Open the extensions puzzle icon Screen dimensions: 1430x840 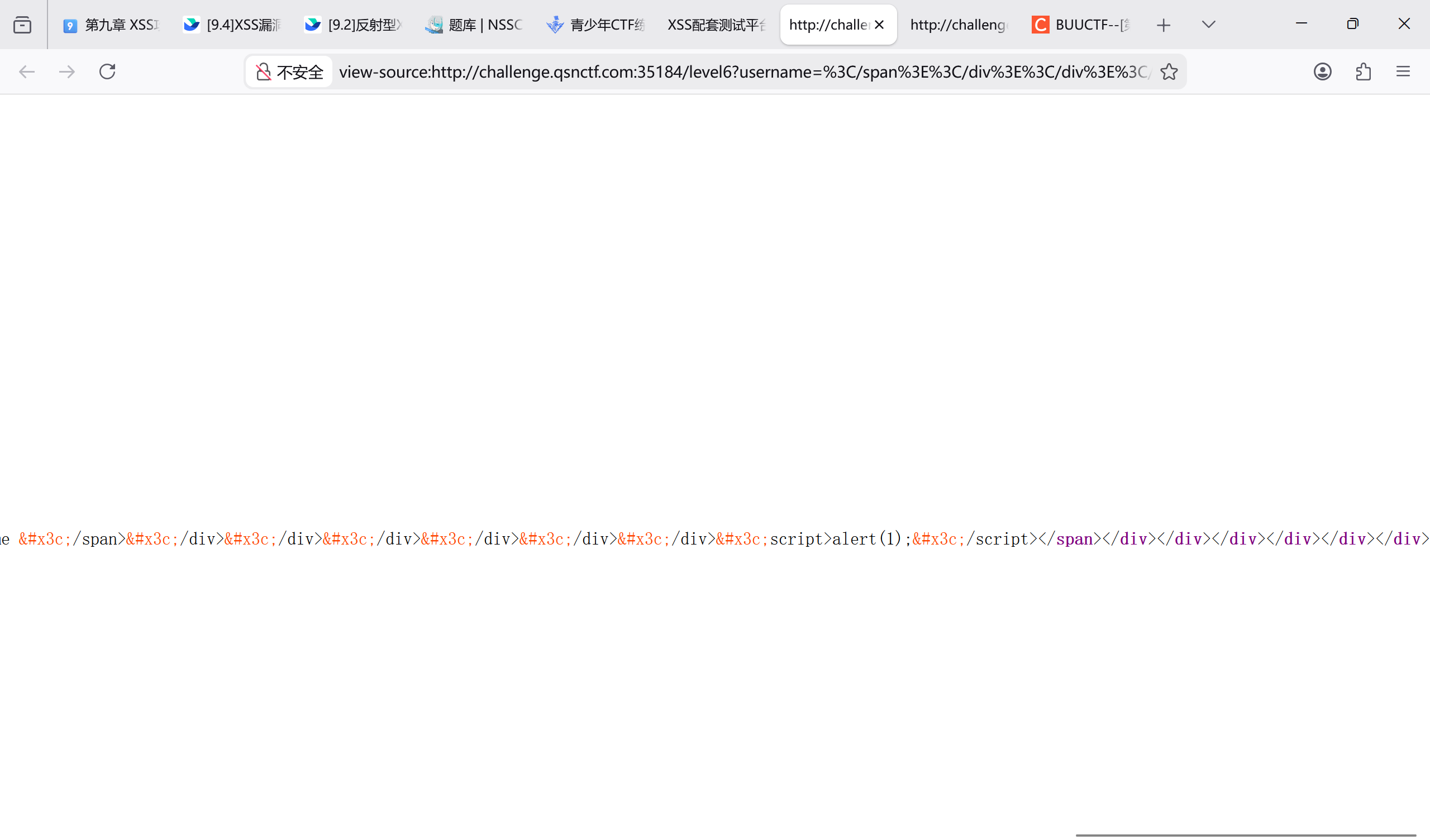click(1363, 71)
